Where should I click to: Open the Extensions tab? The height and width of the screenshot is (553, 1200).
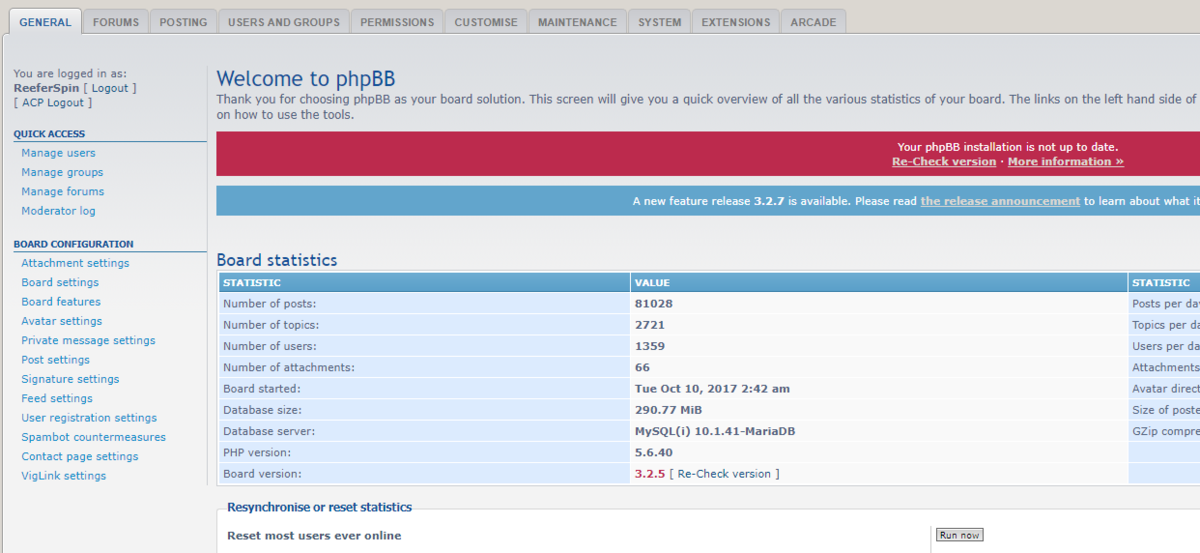[735, 22]
